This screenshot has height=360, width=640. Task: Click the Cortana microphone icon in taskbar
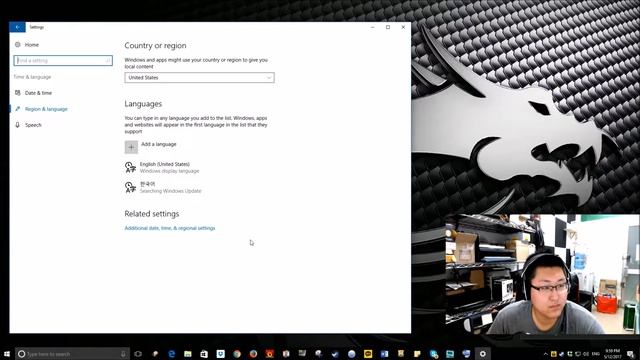tap(123, 354)
